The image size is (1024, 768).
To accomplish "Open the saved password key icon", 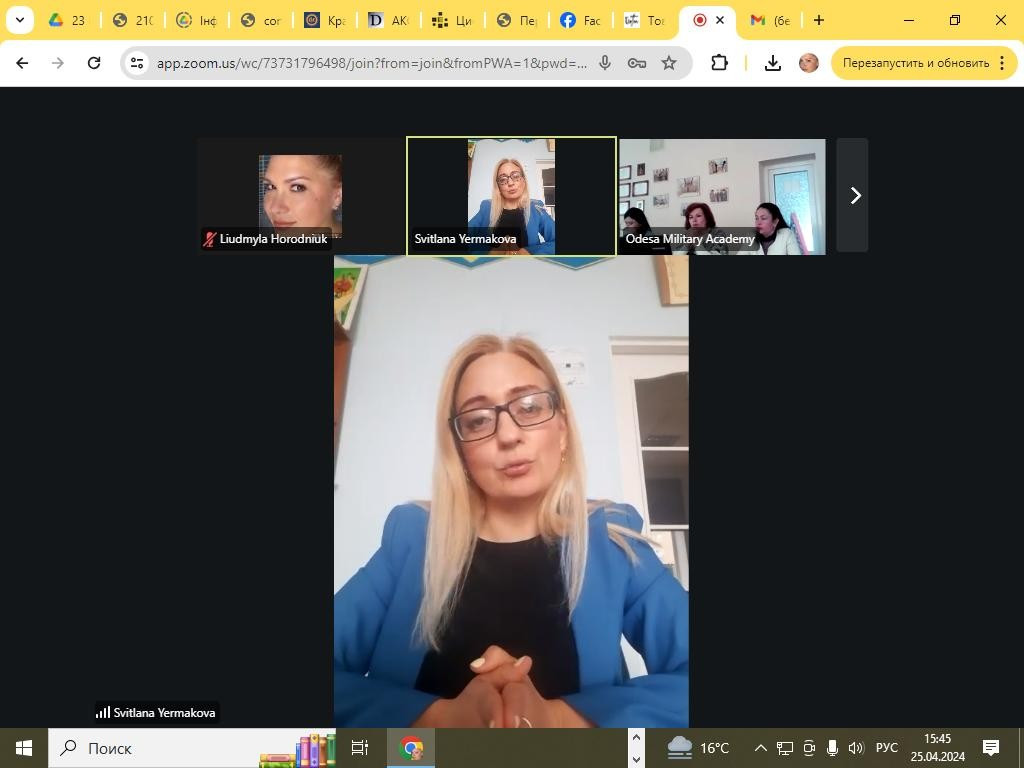I will 637,63.
